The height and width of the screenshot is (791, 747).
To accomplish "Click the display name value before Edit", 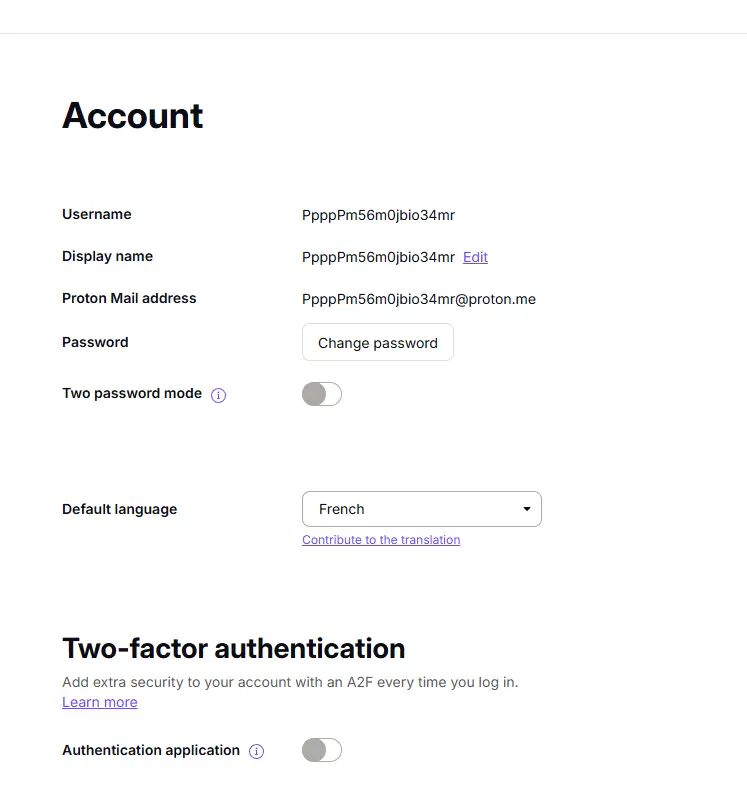I will (378, 257).
